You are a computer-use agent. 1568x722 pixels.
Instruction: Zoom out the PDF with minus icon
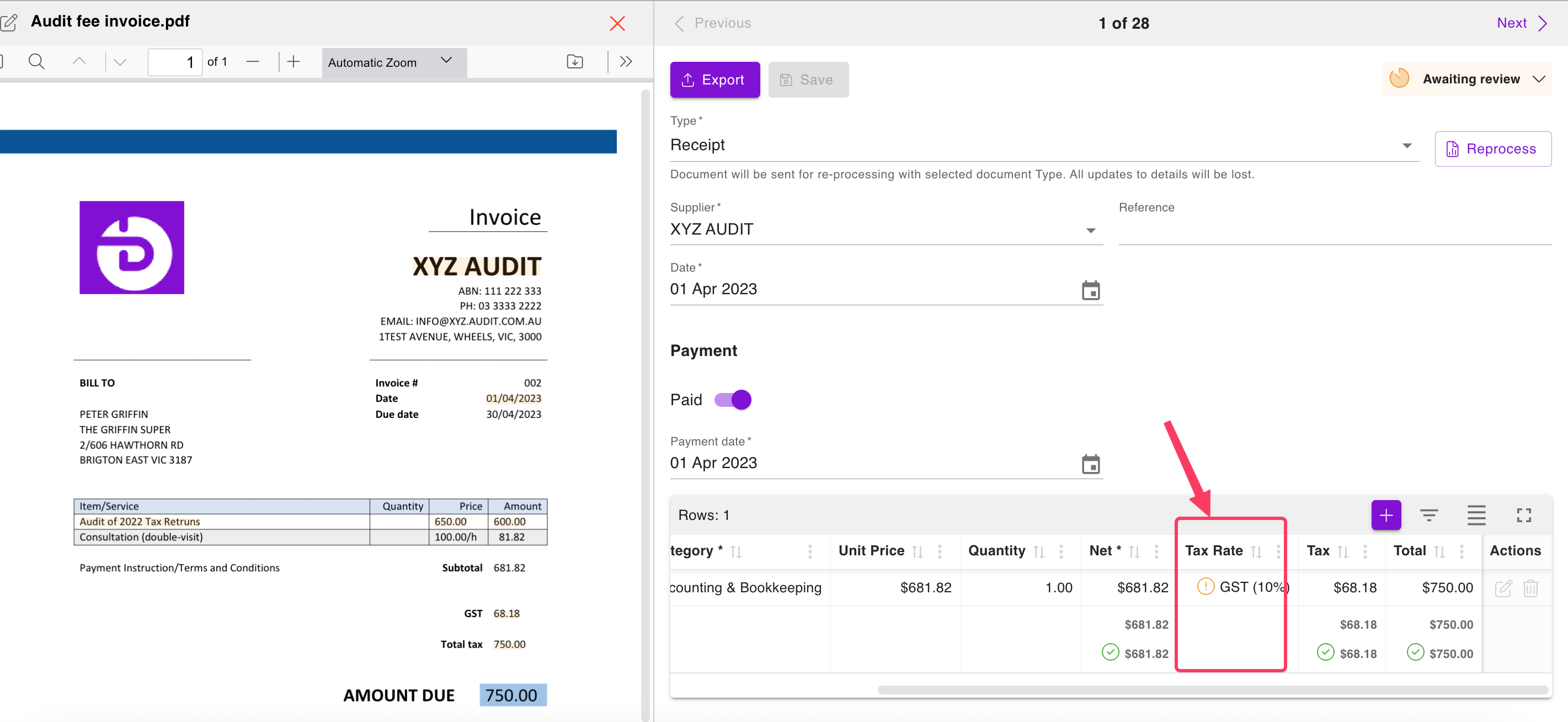tap(253, 61)
